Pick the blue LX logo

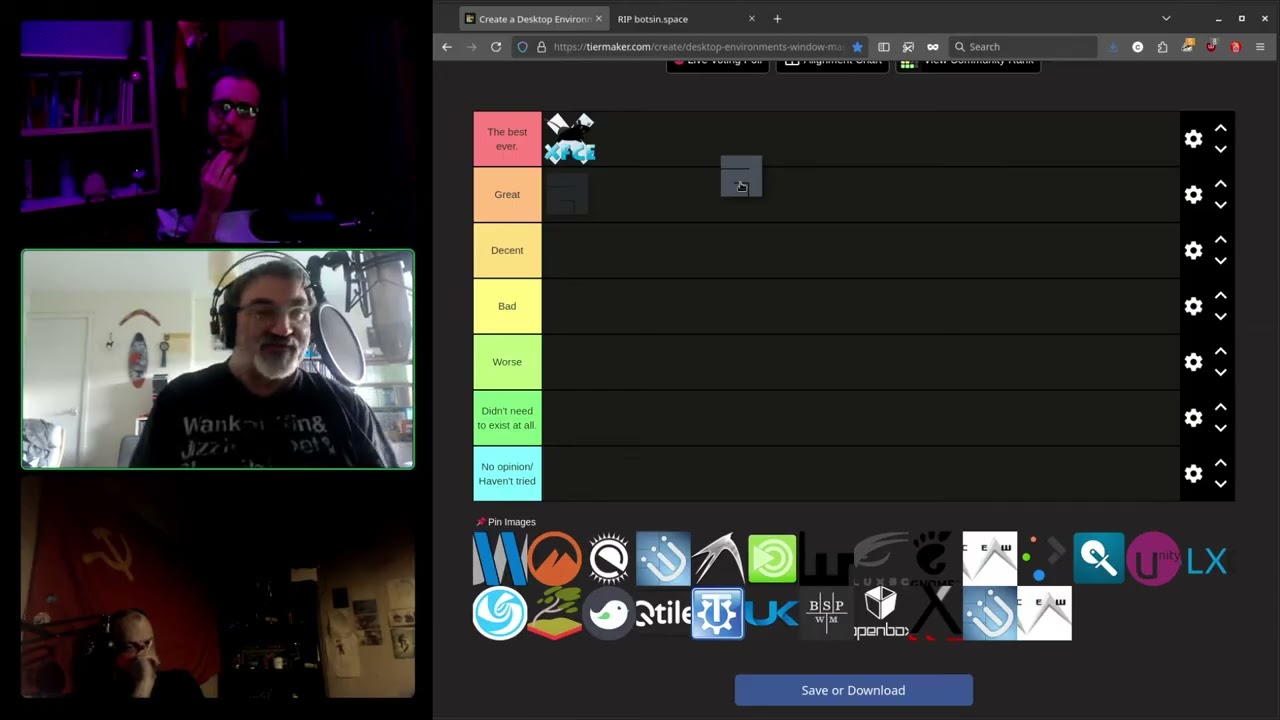coord(1207,560)
